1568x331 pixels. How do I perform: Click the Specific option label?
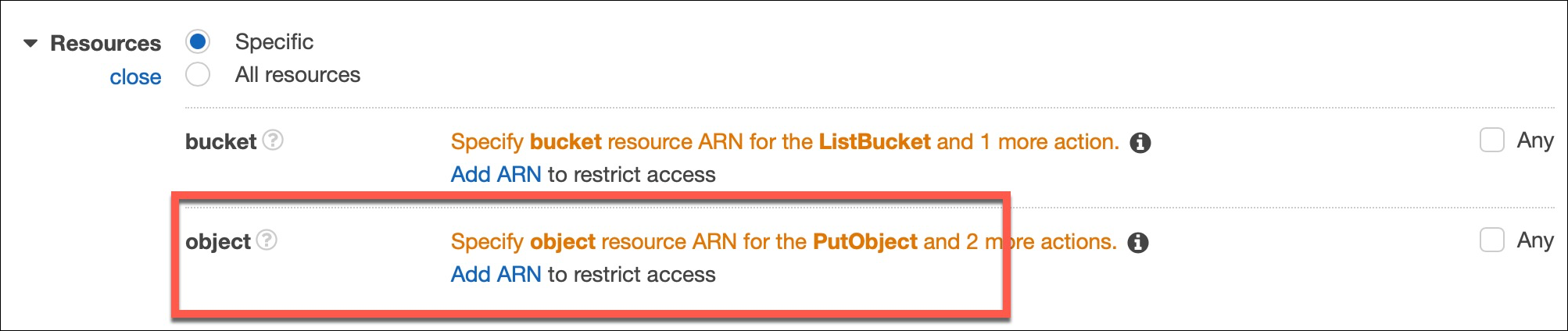coord(274,41)
